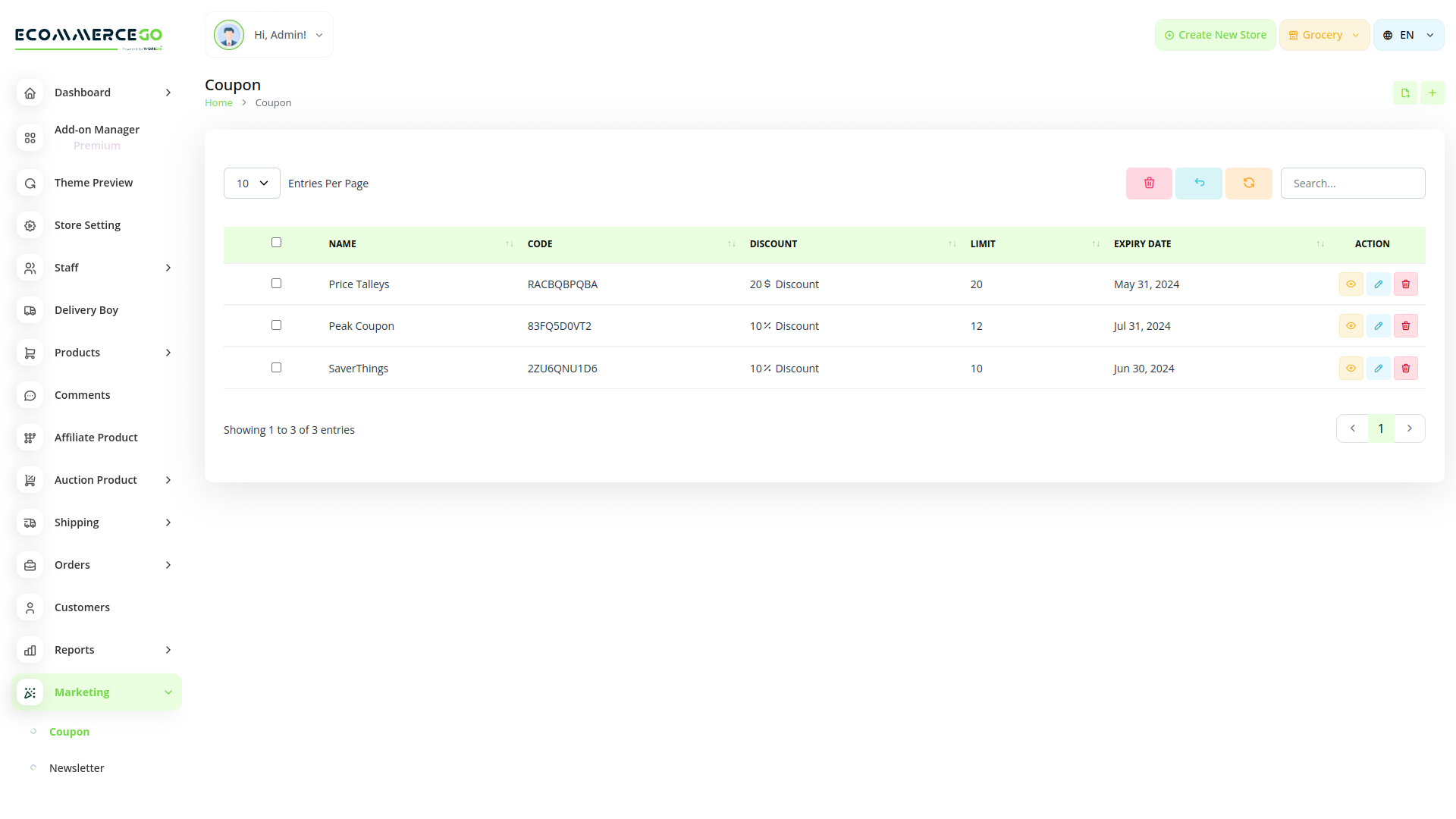1456x819 pixels.
Task: Click the export icon near the plus button
Action: (1405, 93)
